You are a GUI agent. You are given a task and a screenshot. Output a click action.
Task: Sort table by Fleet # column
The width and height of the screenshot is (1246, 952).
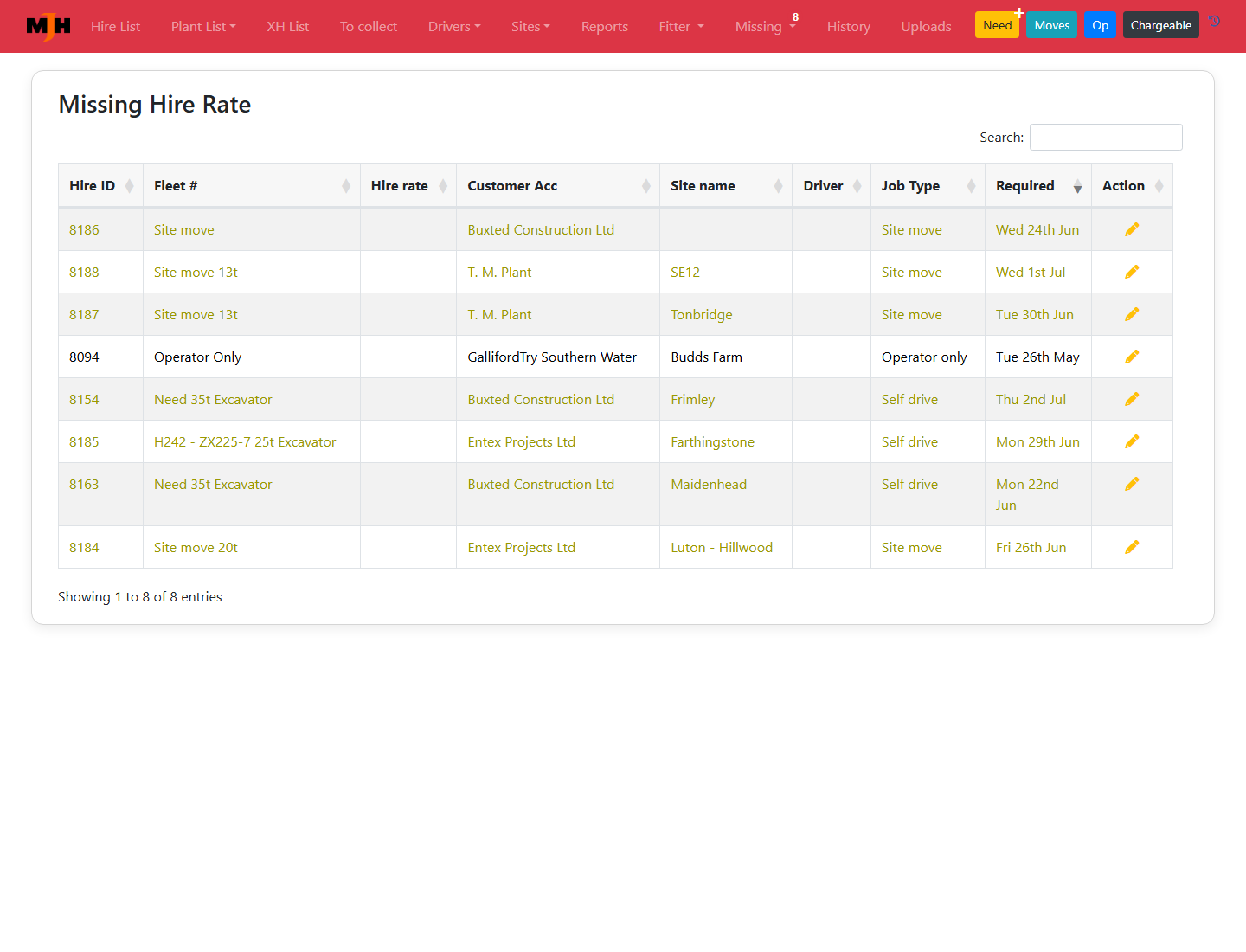[x=252, y=186]
